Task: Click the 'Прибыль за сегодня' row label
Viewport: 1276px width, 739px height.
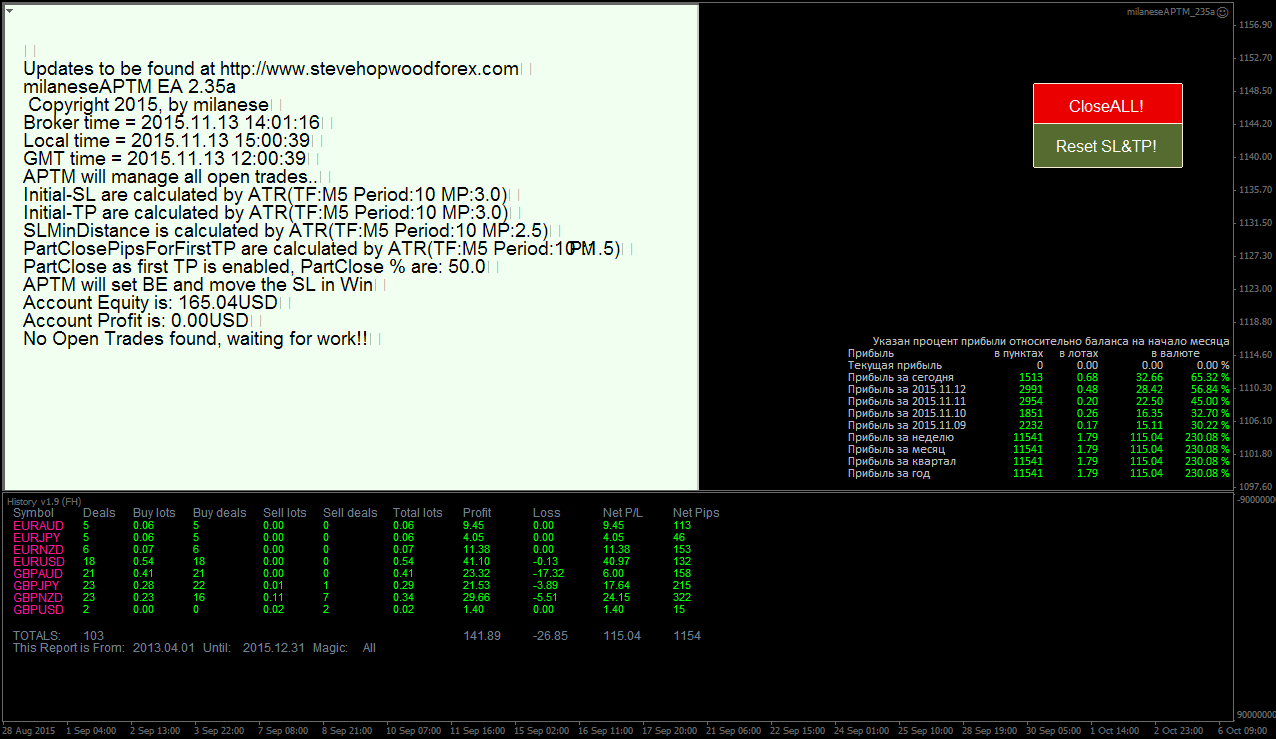Action: point(901,378)
